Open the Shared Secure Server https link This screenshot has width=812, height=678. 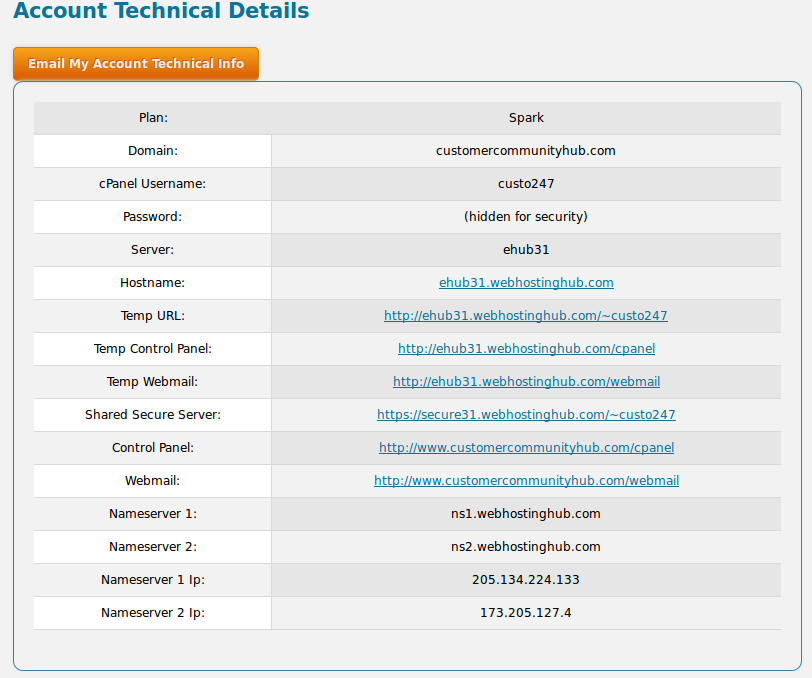point(526,415)
